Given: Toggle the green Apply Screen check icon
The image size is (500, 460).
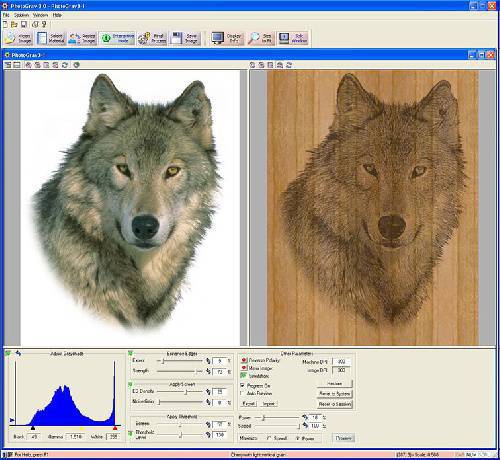Looking at the screenshot, I should click(131, 384).
